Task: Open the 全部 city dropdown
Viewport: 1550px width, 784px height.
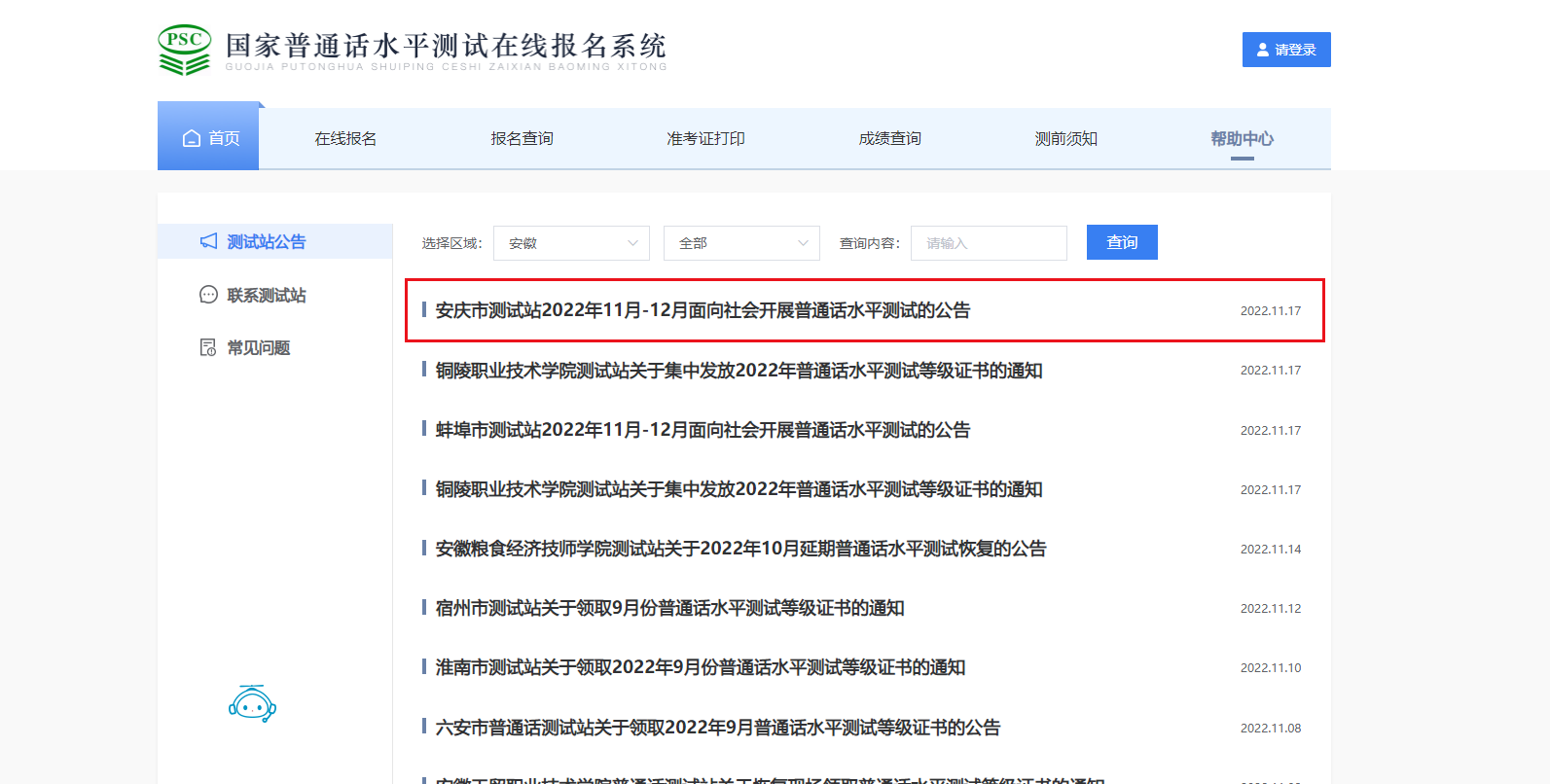Action: (x=741, y=243)
